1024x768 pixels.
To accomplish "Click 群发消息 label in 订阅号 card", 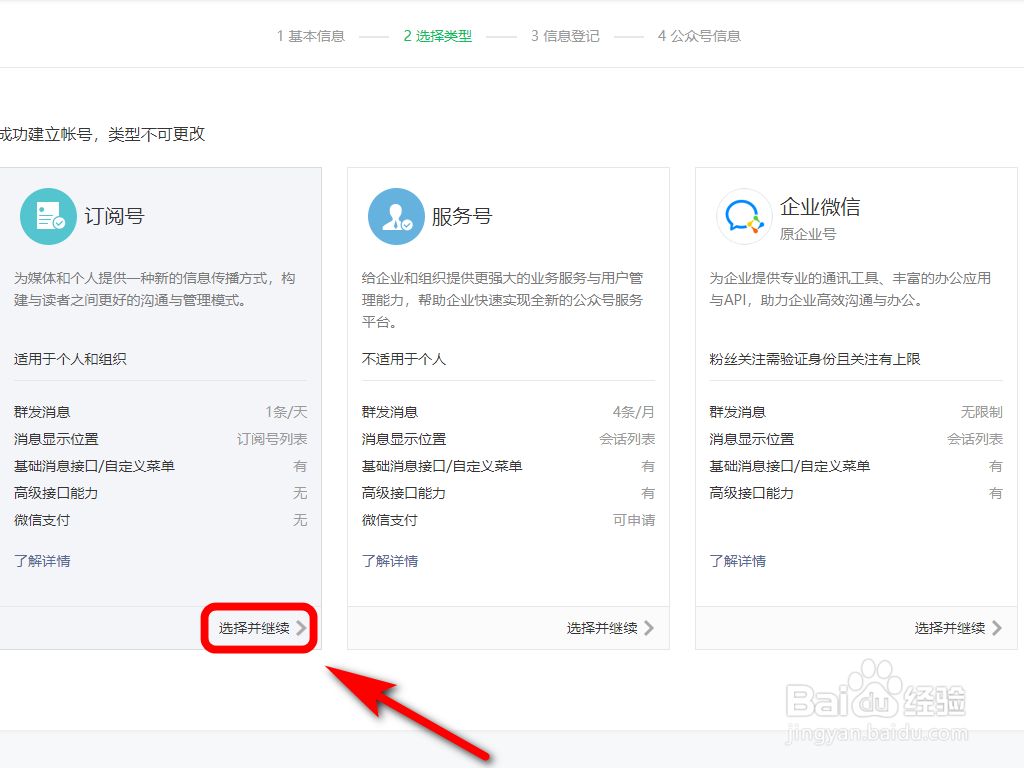I will (x=42, y=412).
